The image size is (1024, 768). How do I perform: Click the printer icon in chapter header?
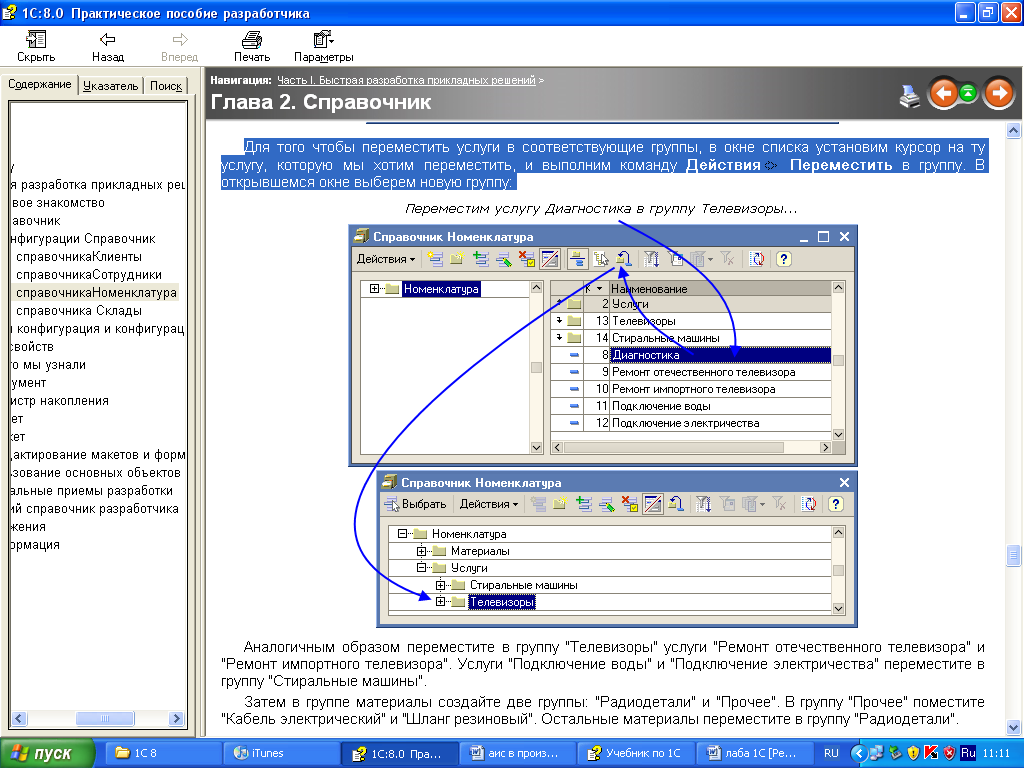point(909,95)
